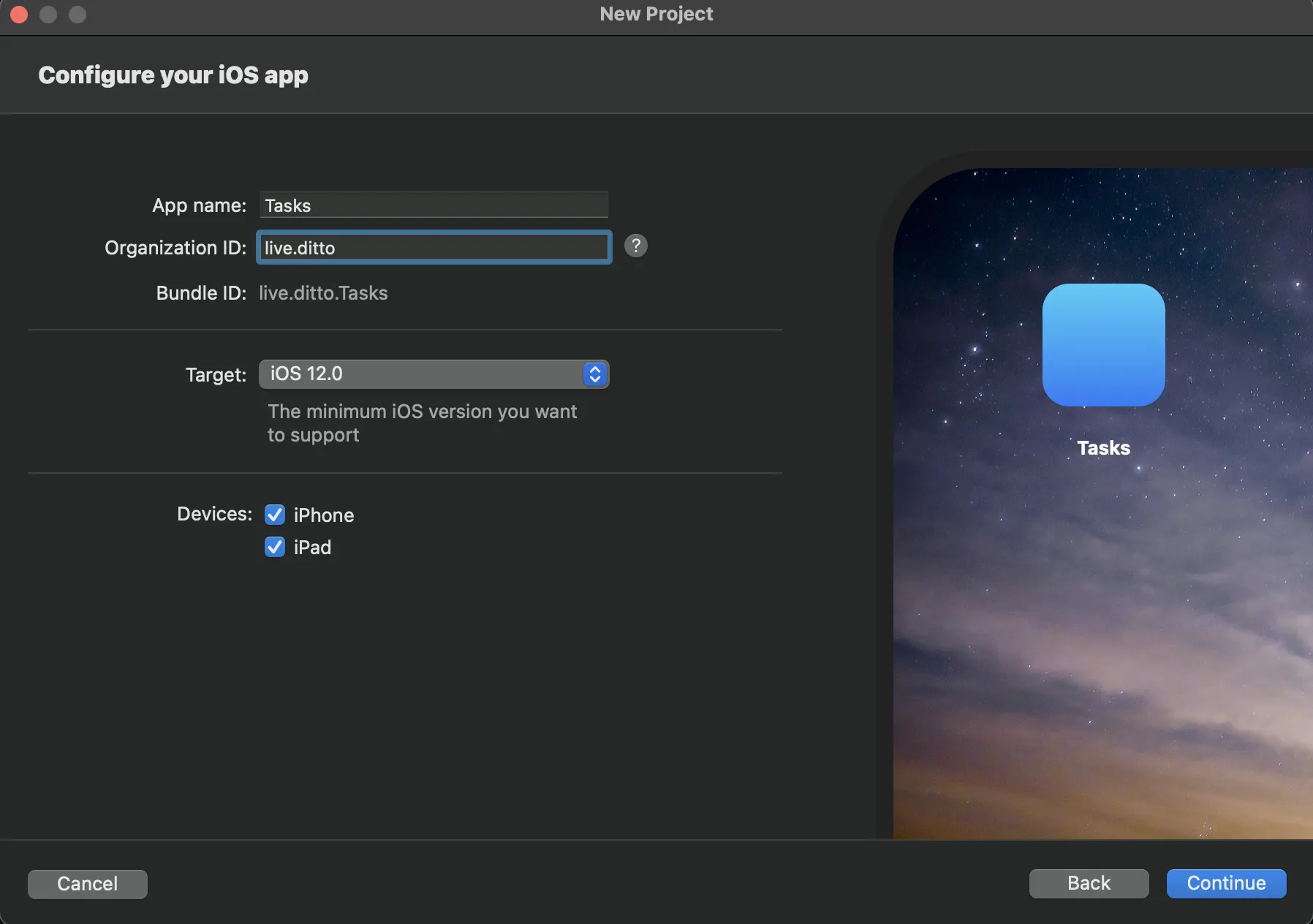Click the Organization ID: label
Viewport: 1313px width, 924px height.
pos(175,248)
